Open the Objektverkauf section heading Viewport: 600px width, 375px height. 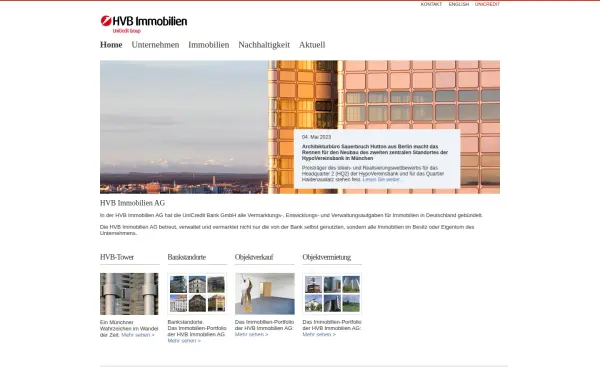tap(254, 257)
